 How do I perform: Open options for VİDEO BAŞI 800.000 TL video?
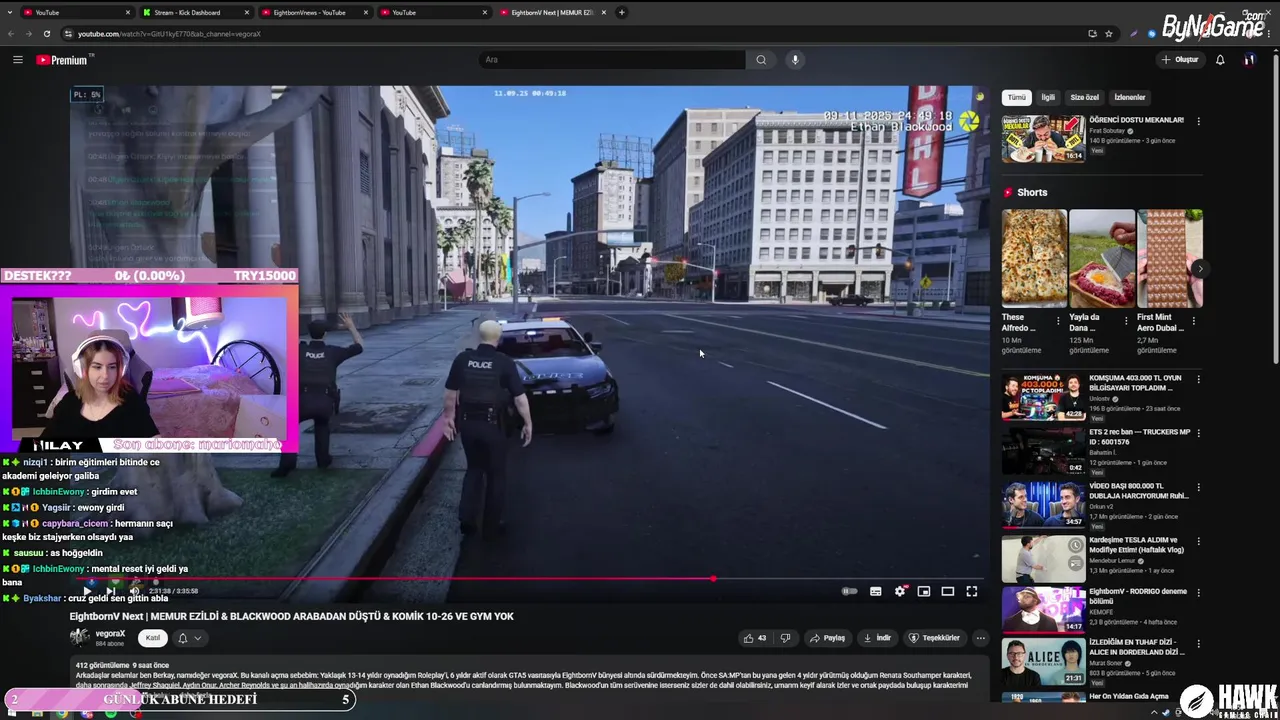tap(1198, 488)
